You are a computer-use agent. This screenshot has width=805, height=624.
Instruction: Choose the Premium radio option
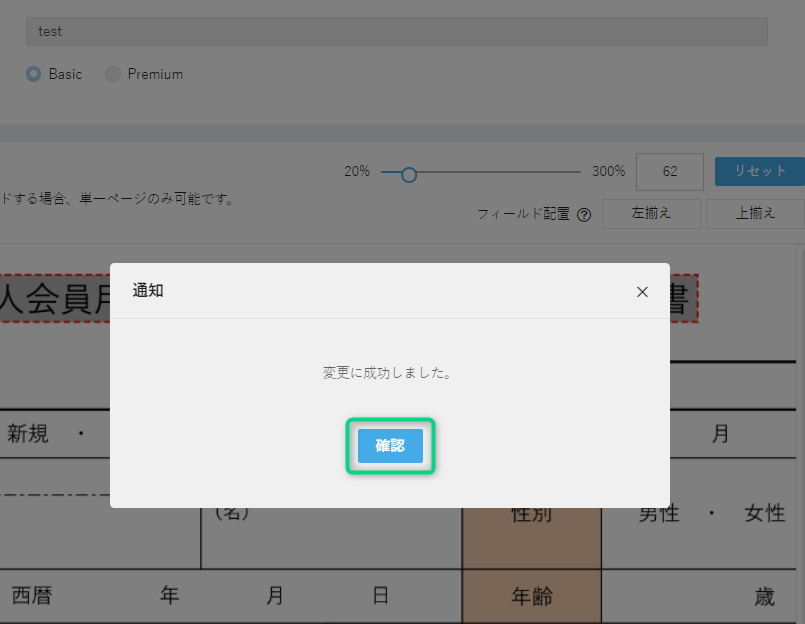pyautogui.click(x=113, y=74)
